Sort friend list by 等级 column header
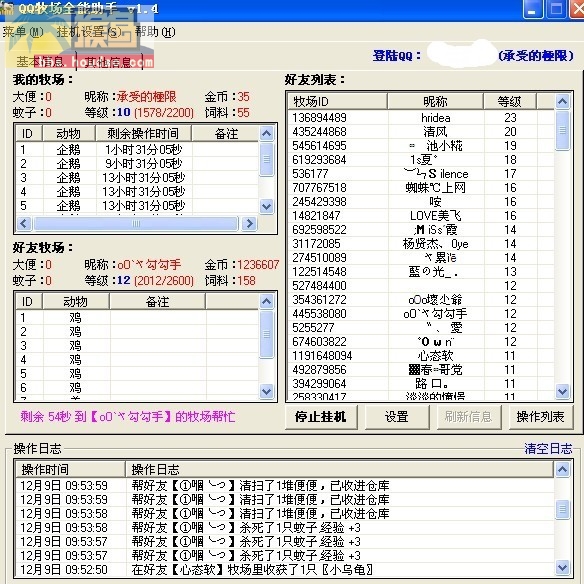The width and height of the screenshot is (584, 584). point(510,101)
